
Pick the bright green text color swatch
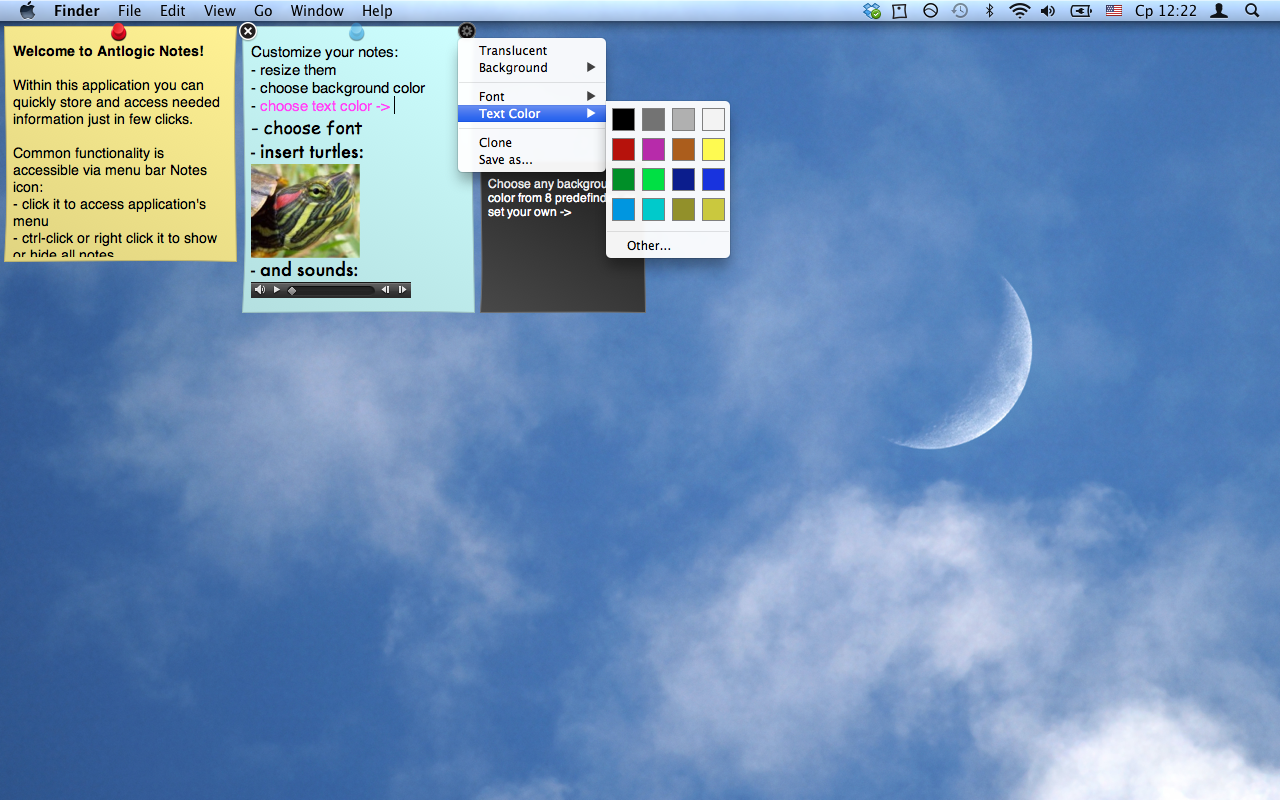click(653, 180)
